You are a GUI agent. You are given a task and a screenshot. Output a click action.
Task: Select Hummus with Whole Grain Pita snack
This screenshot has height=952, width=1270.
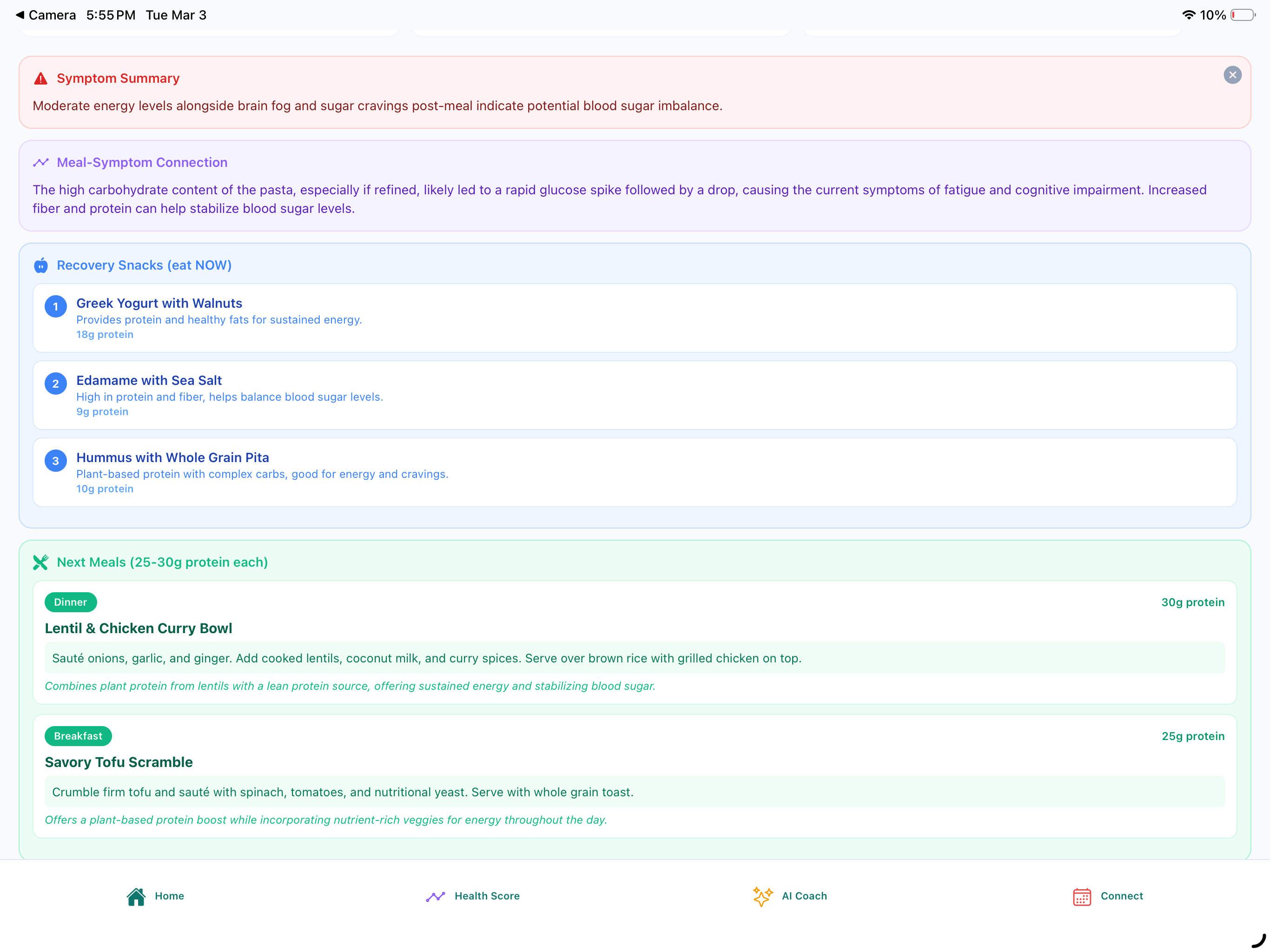pos(635,472)
